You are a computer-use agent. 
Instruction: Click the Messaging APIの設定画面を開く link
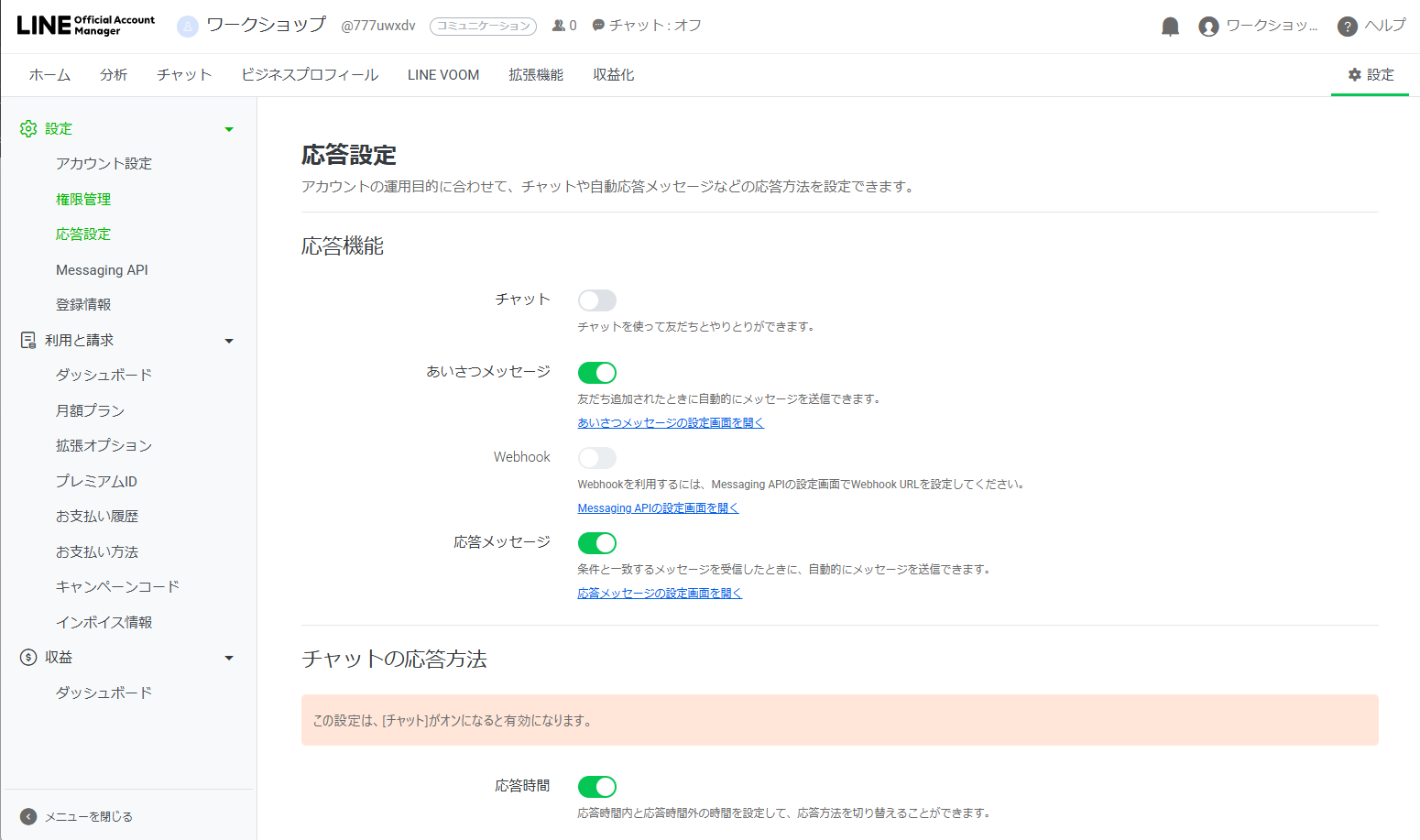click(658, 507)
